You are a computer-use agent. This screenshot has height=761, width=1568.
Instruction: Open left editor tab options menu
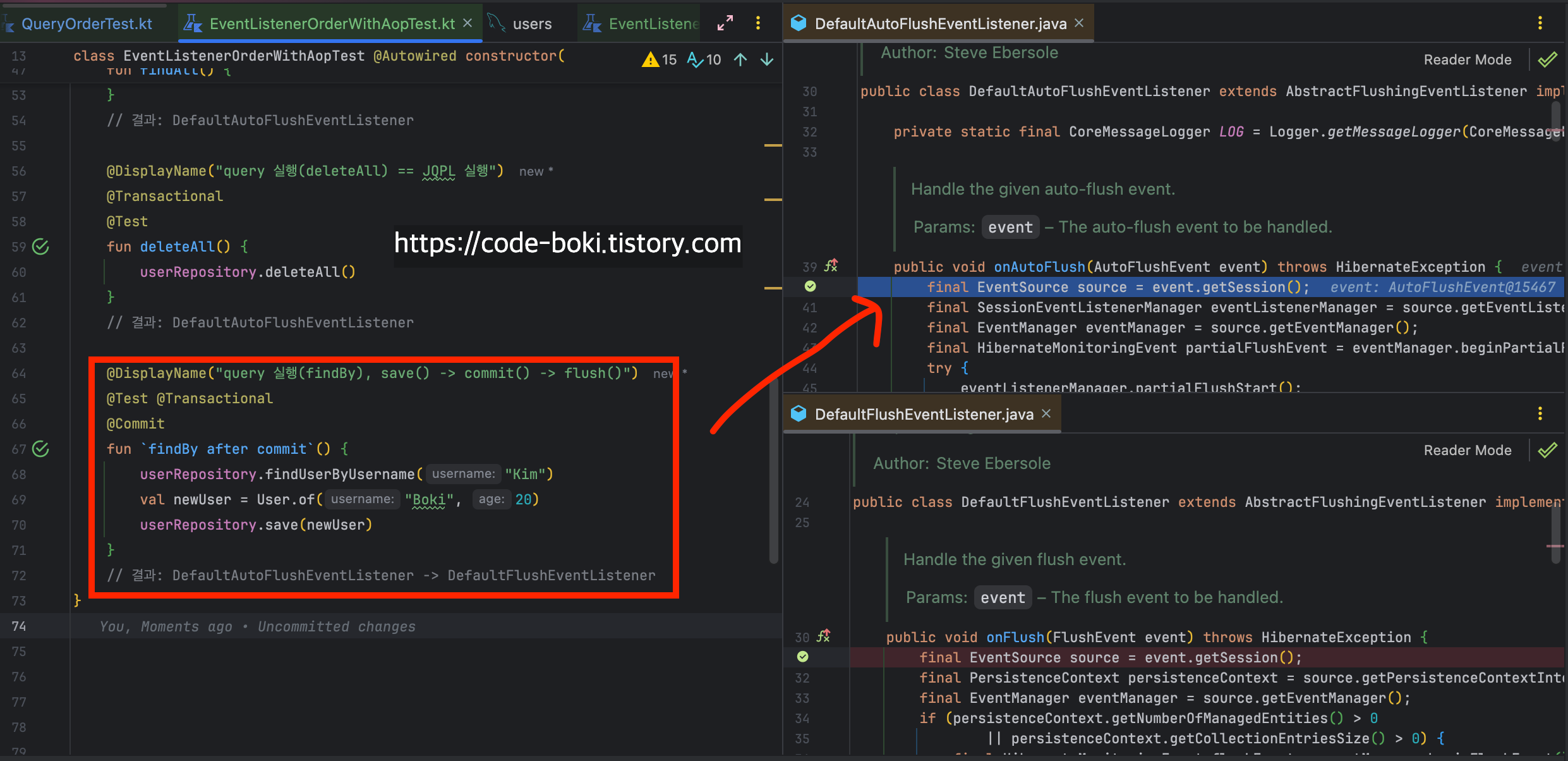pos(758,23)
